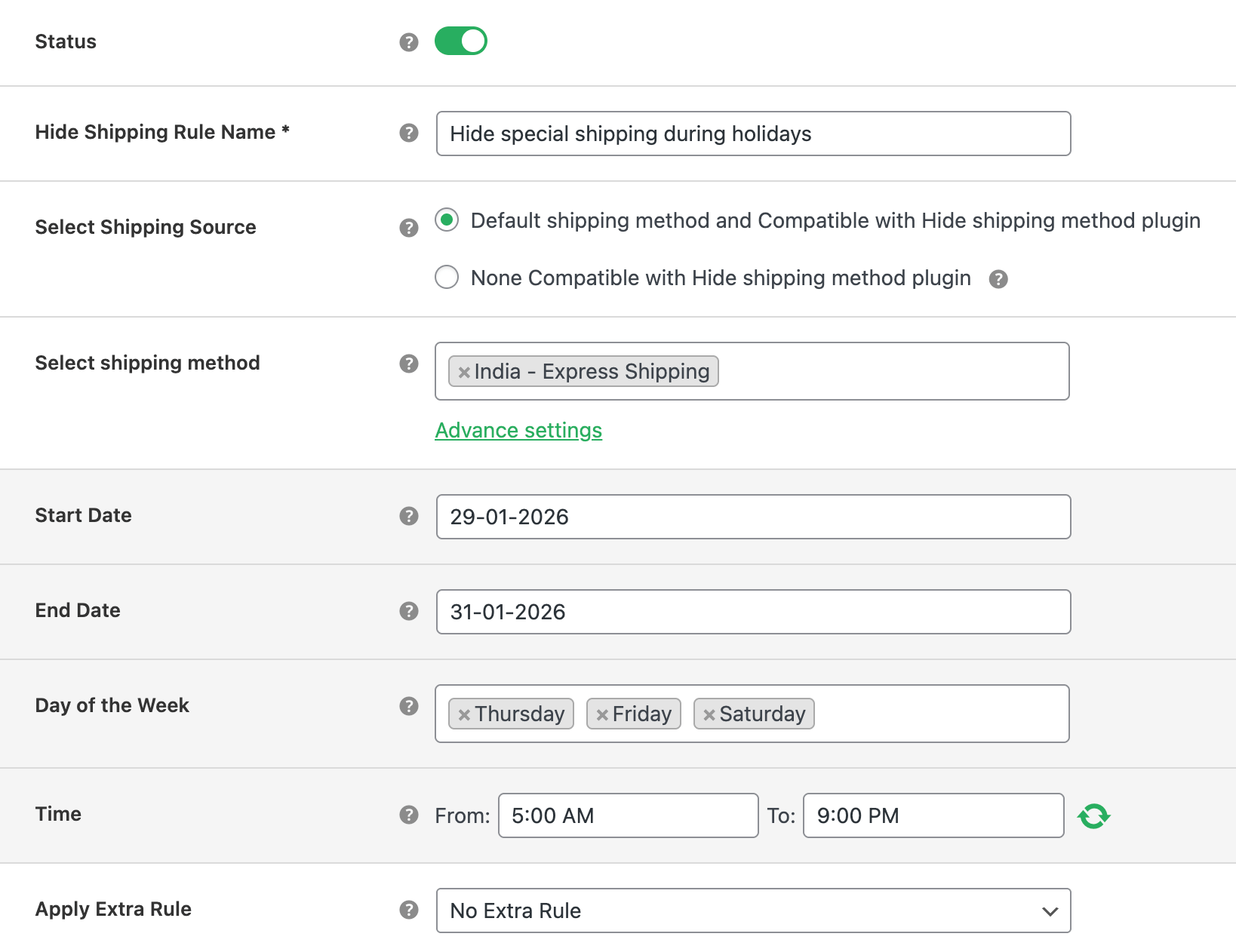Open the Apply Extra Rule dropdown
This screenshot has height=952, width=1236.
(753, 911)
